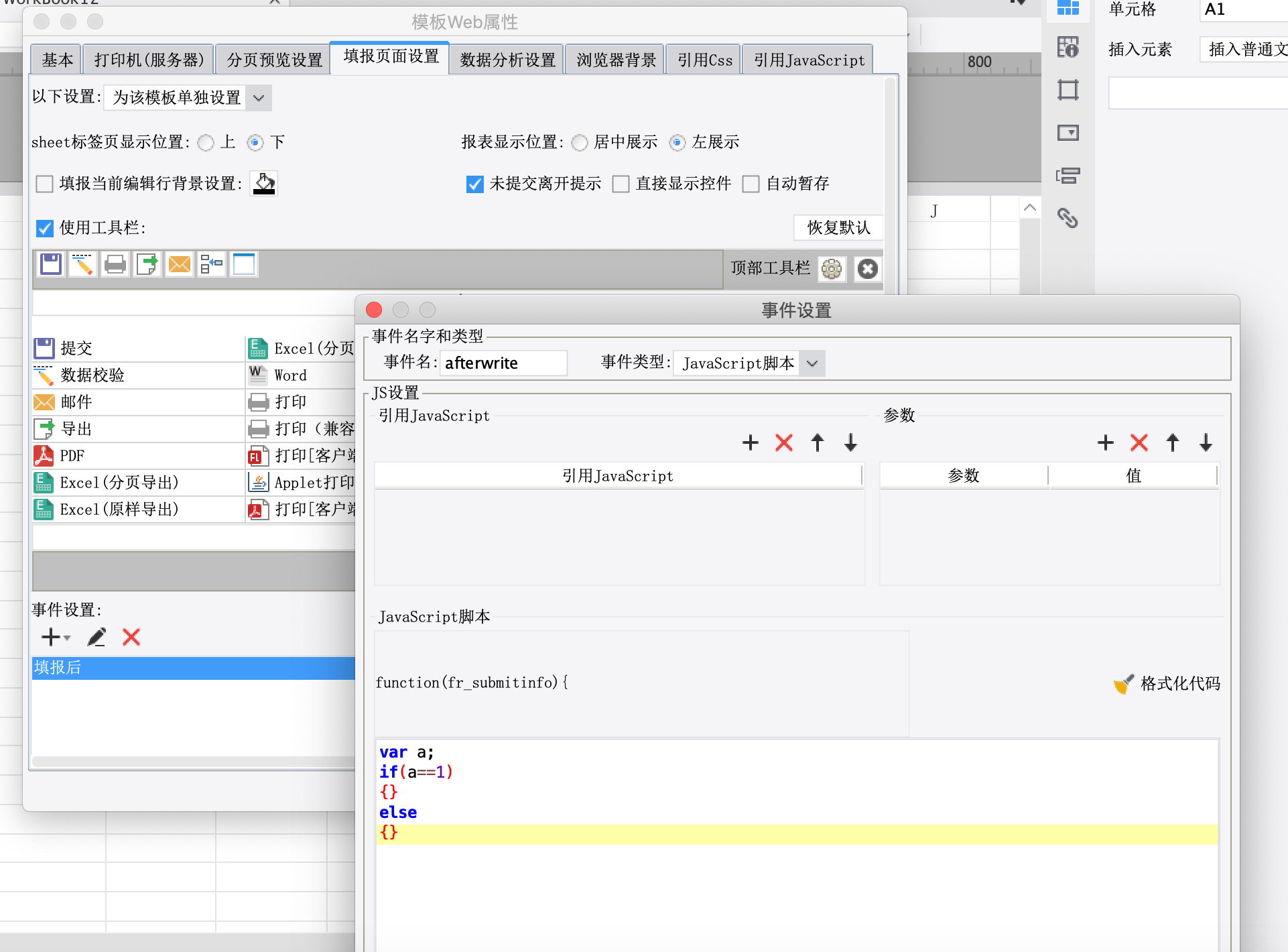Open 为该模板单独设置 dropdown
The height and width of the screenshot is (952, 1288).
(188, 98)
